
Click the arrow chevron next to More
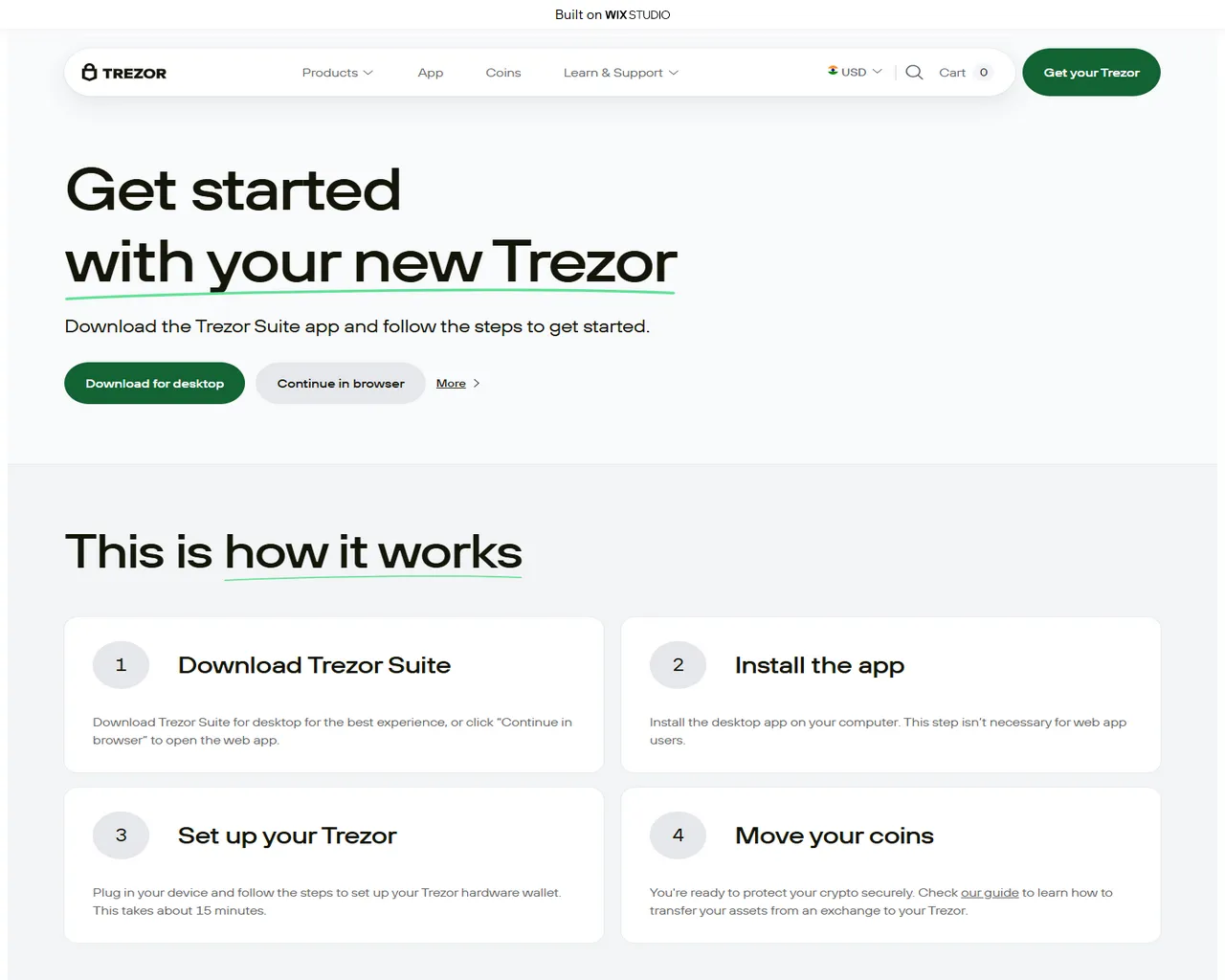click(477, 384)
